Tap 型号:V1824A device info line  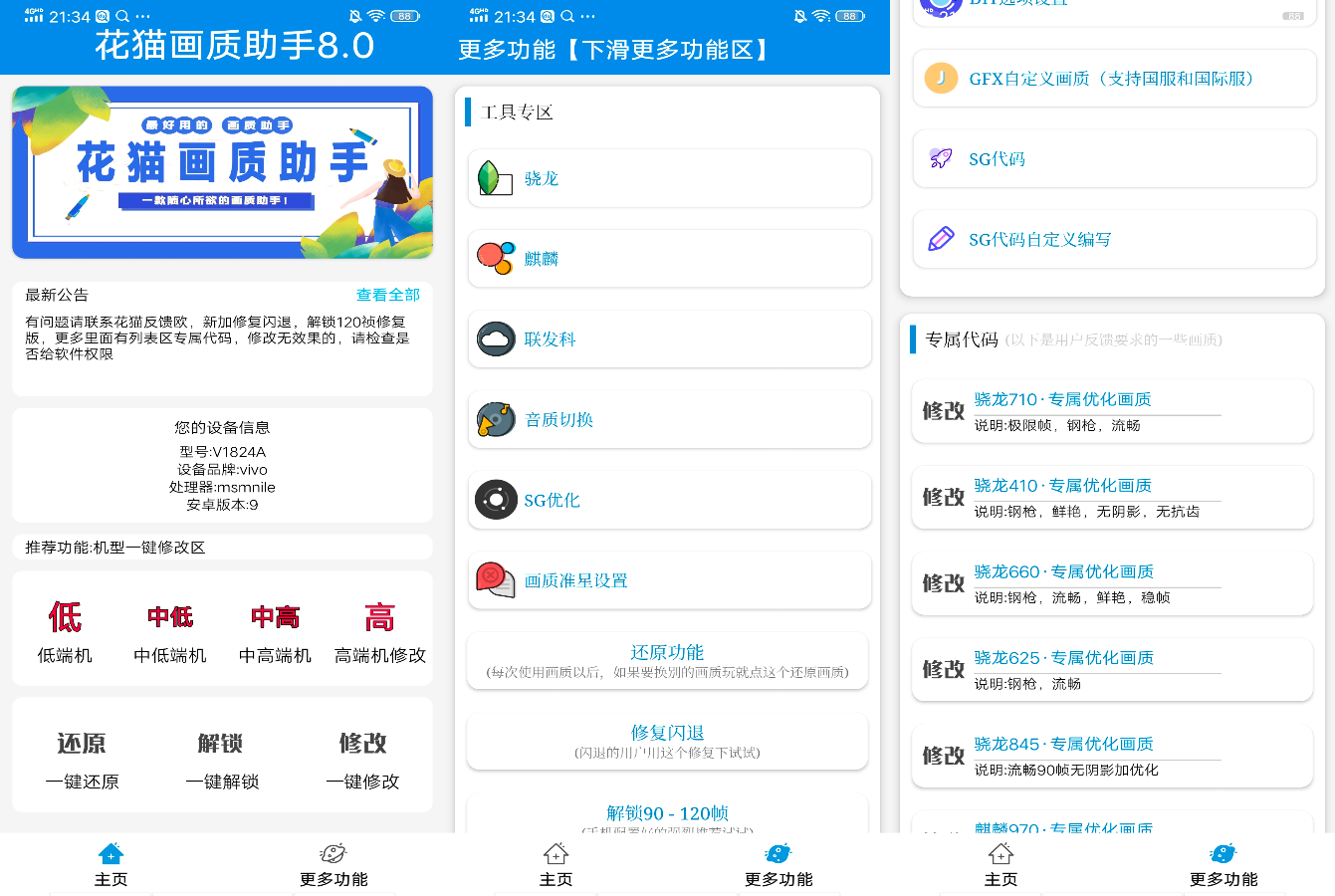222,452
